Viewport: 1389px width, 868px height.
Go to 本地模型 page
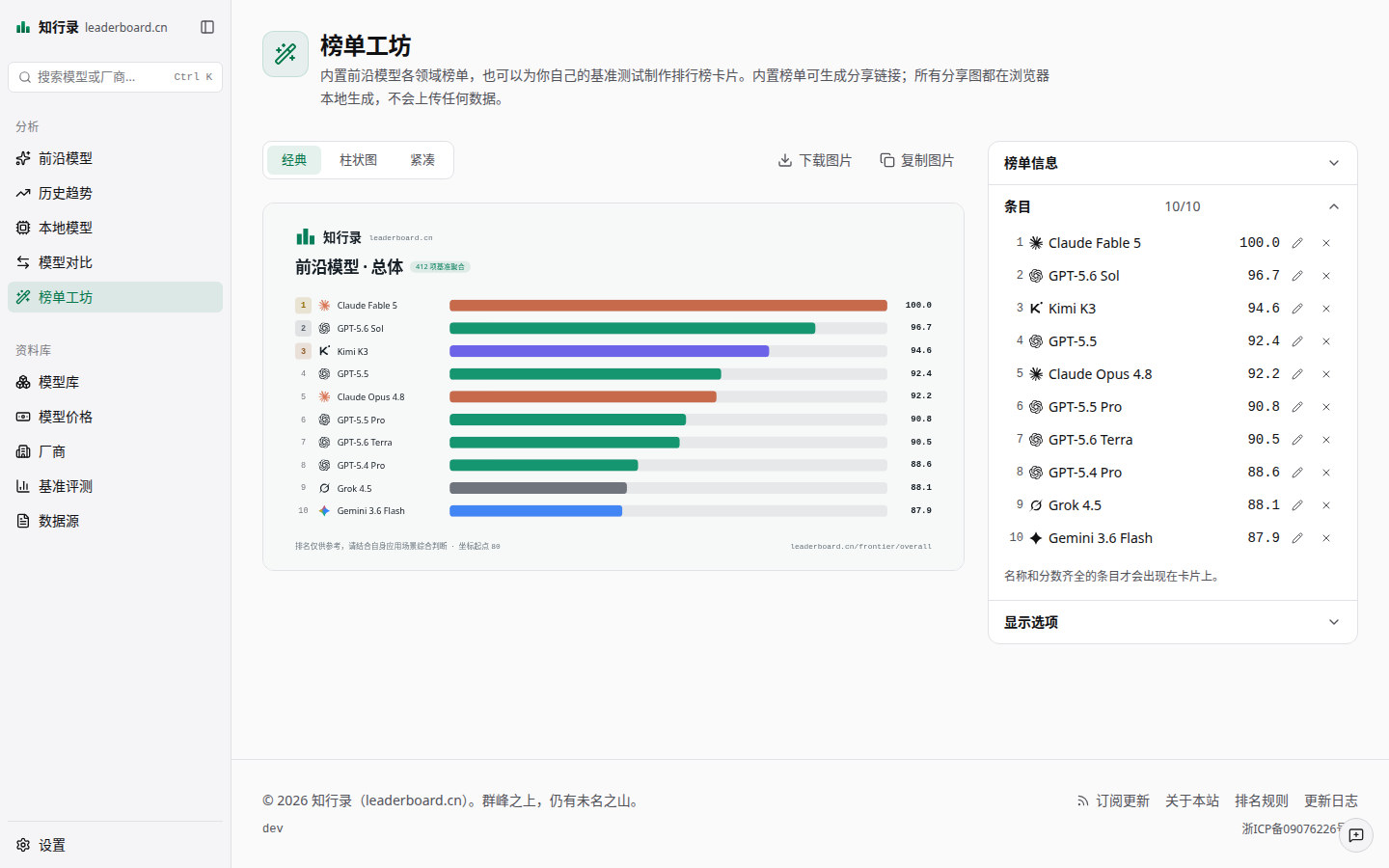(115, 228)
